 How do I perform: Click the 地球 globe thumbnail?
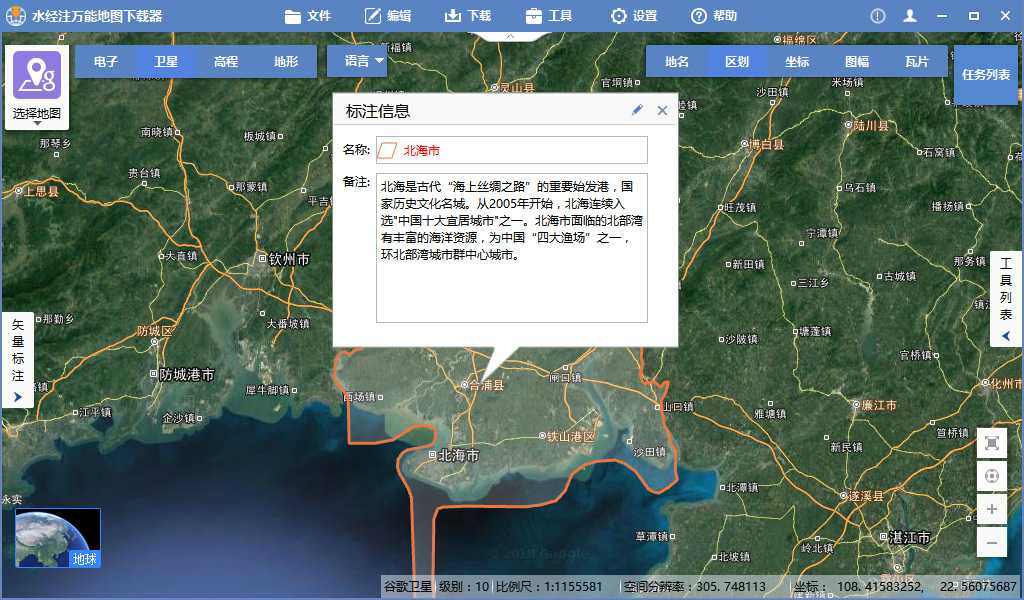click(x=57, y=538)
